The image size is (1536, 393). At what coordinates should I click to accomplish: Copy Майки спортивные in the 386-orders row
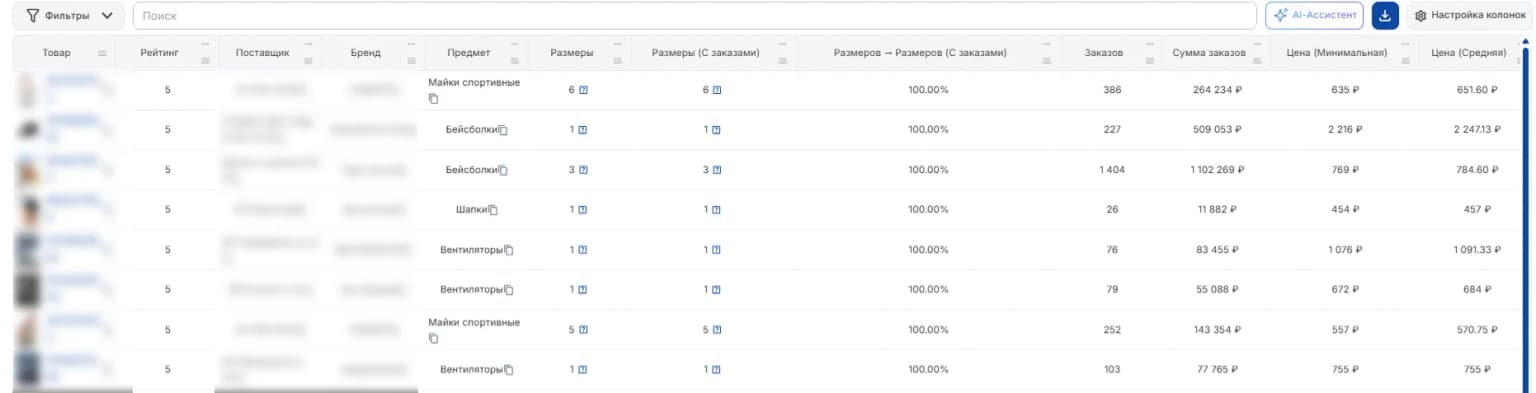(434, 99)
